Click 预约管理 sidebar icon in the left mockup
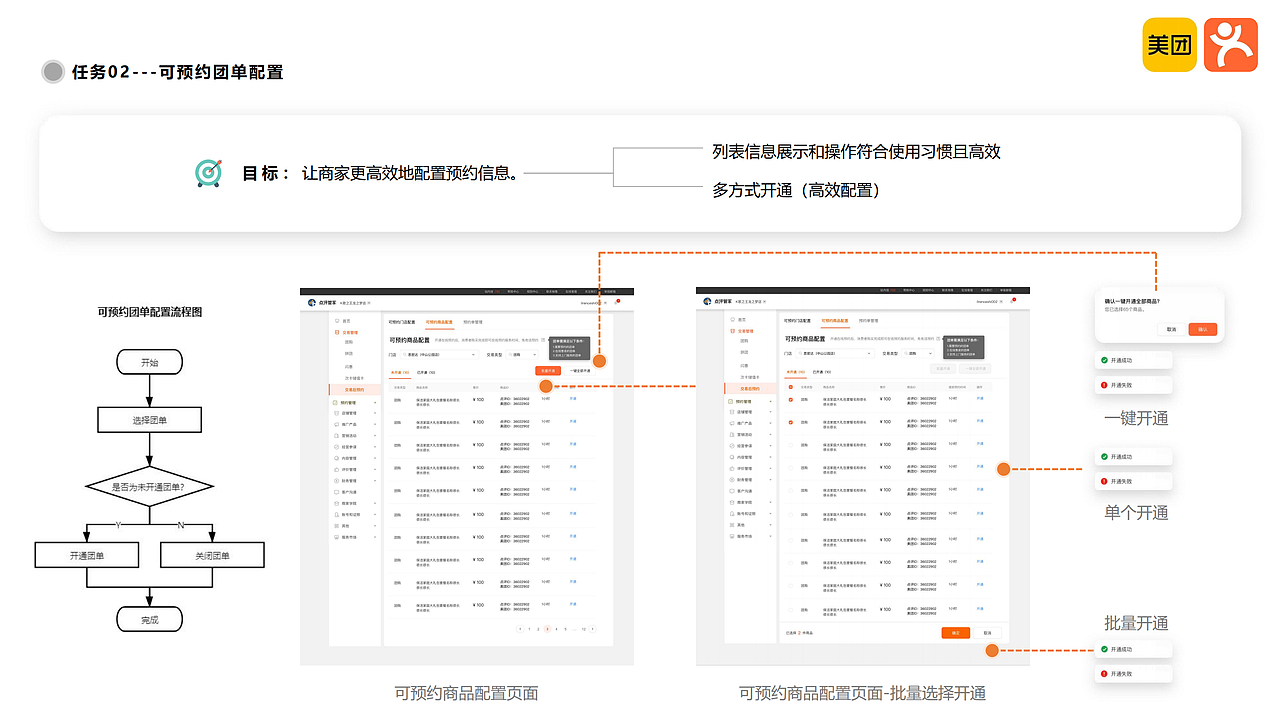Viewport: 1280px width, 720px height. point(335,402)
